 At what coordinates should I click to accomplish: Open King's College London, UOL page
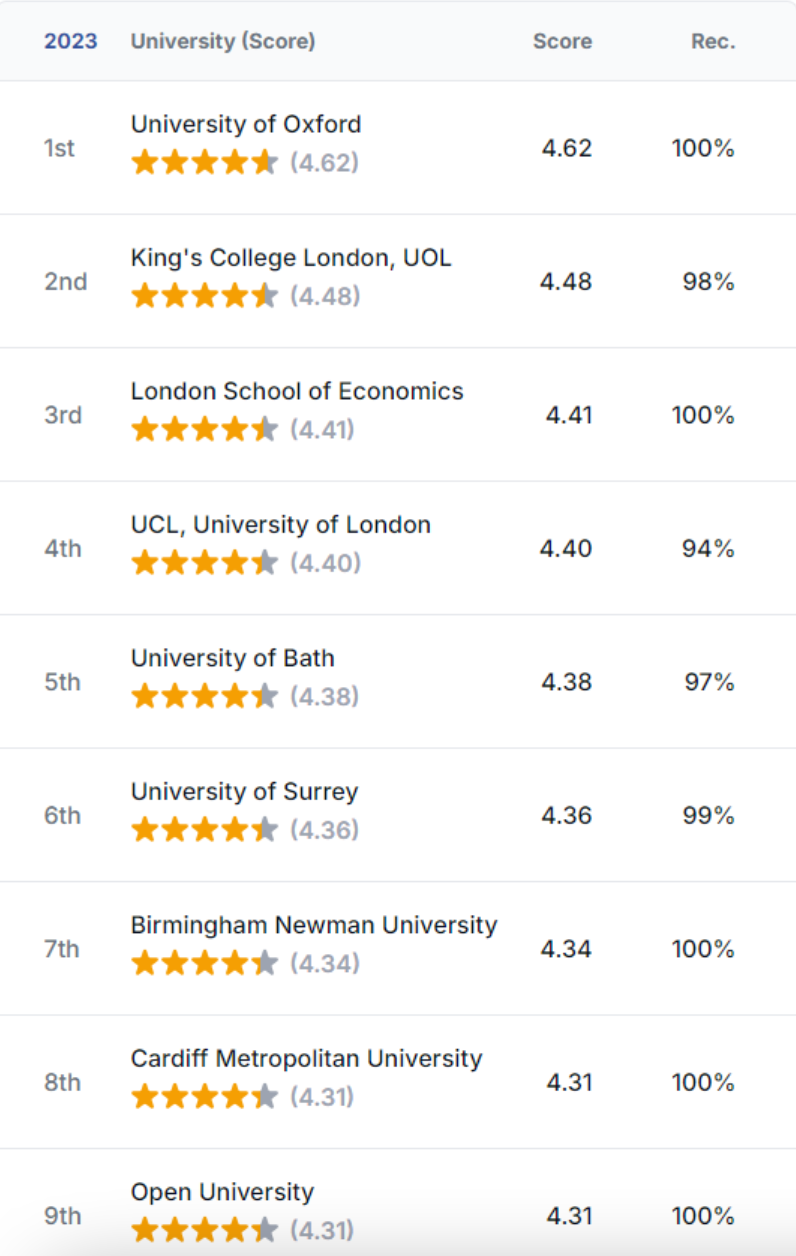[291, 258]
